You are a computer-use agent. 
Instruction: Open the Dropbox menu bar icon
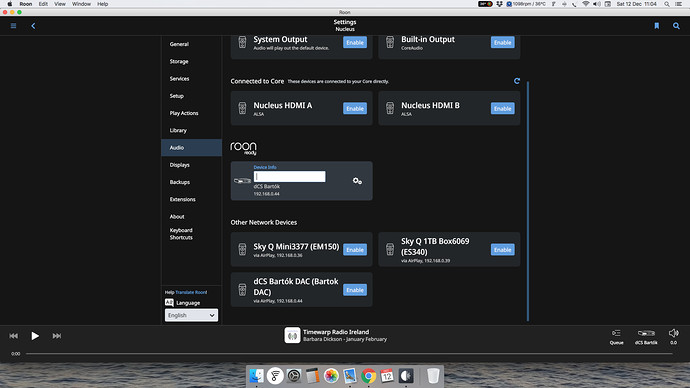[499, 4]
